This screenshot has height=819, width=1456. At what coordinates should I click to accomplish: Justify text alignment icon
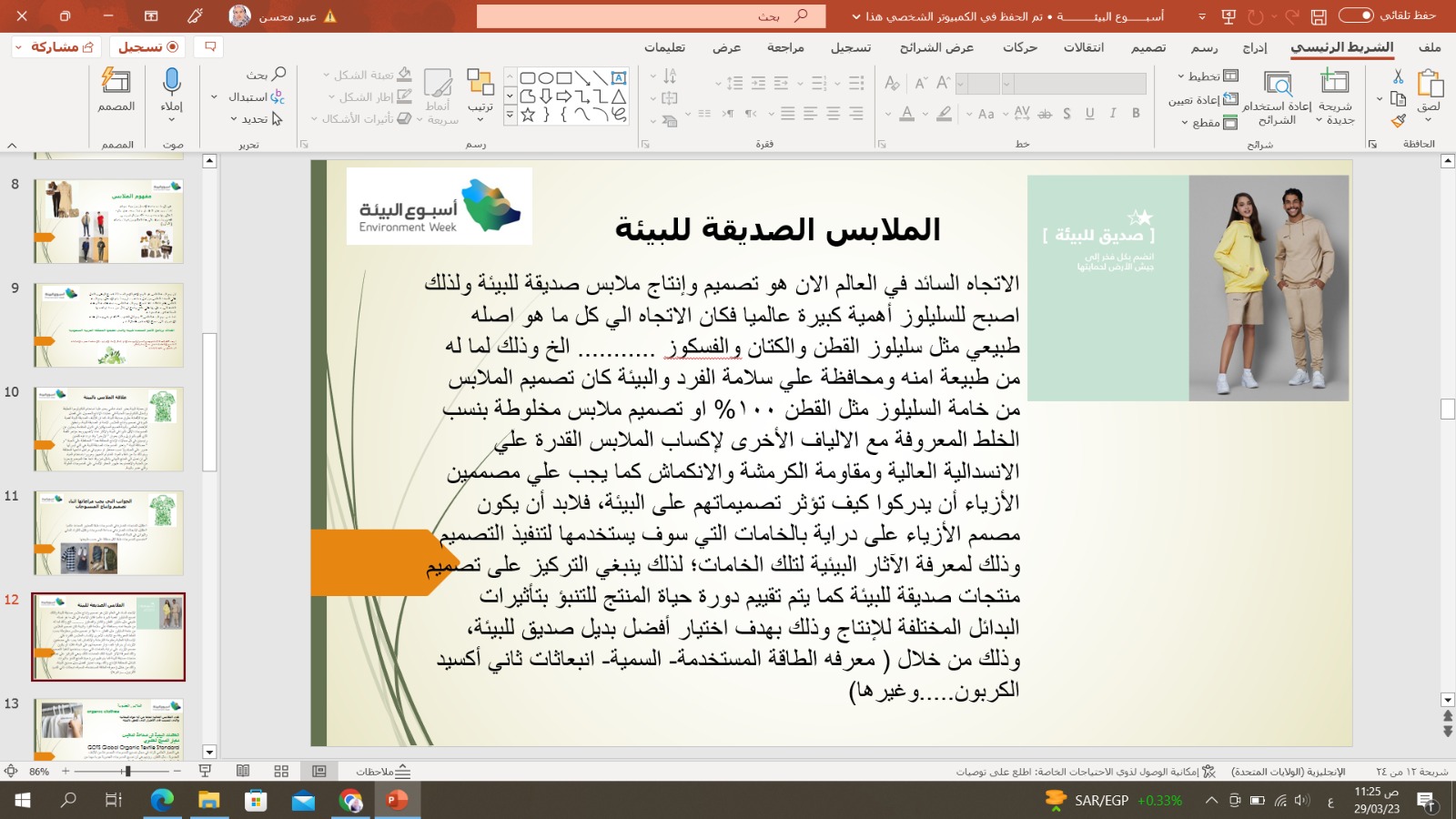pos(788,114)
